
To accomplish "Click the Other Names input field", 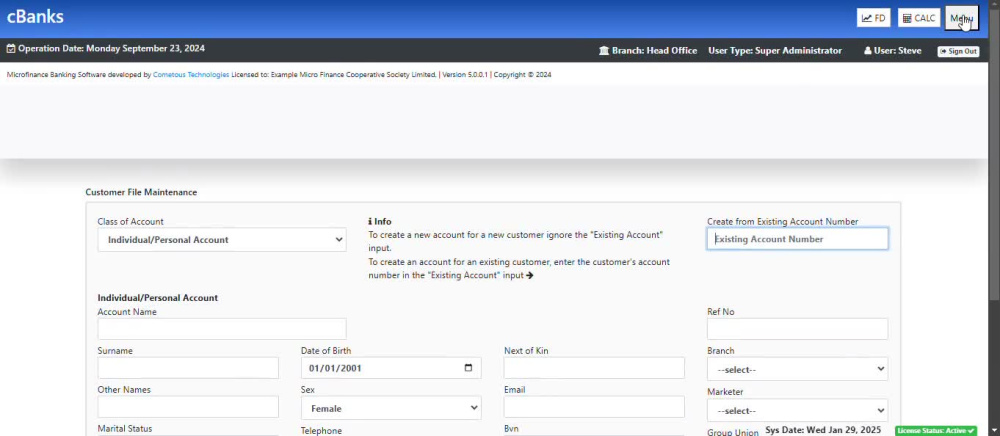I will [188, 407].
